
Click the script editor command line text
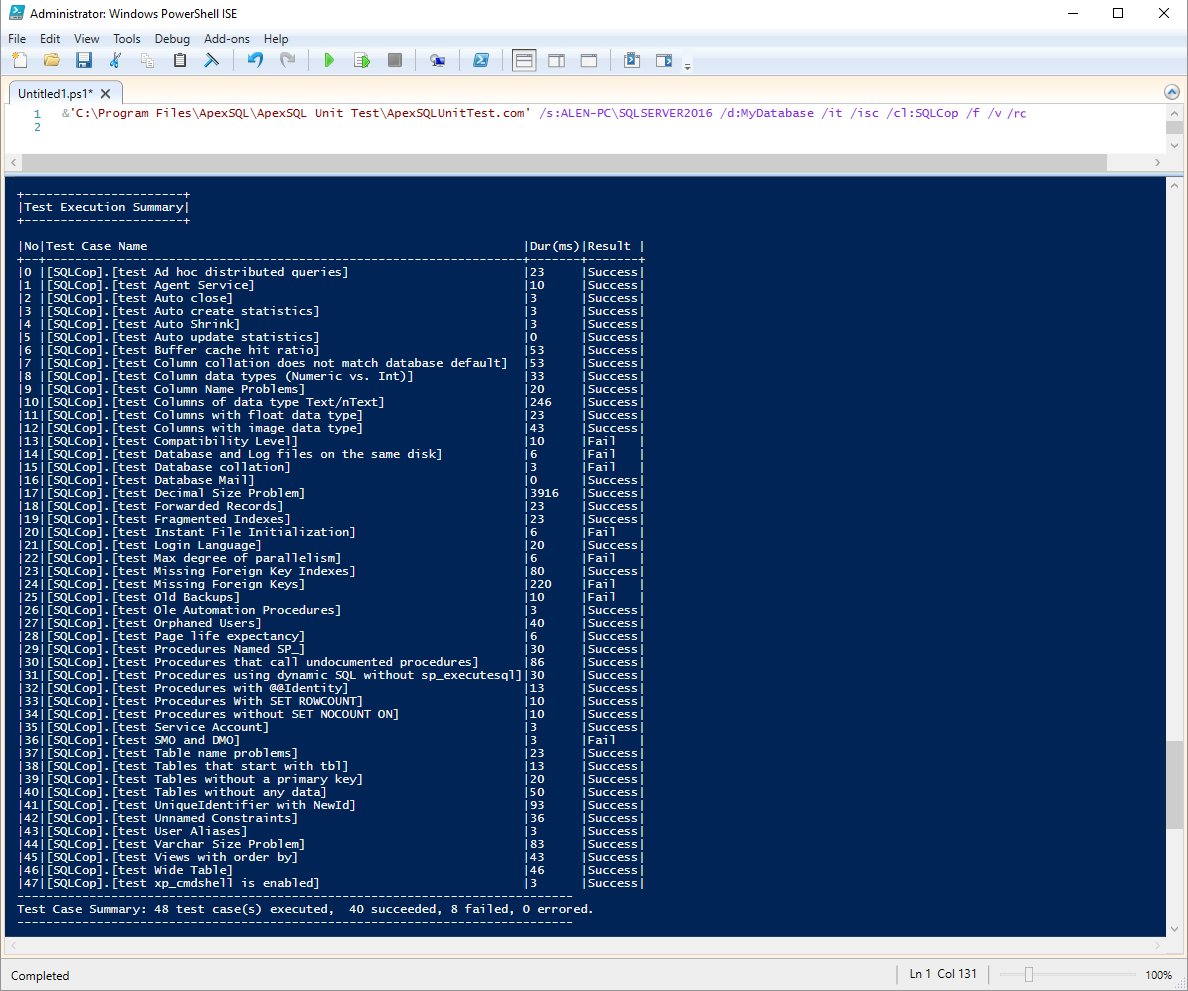544,114
